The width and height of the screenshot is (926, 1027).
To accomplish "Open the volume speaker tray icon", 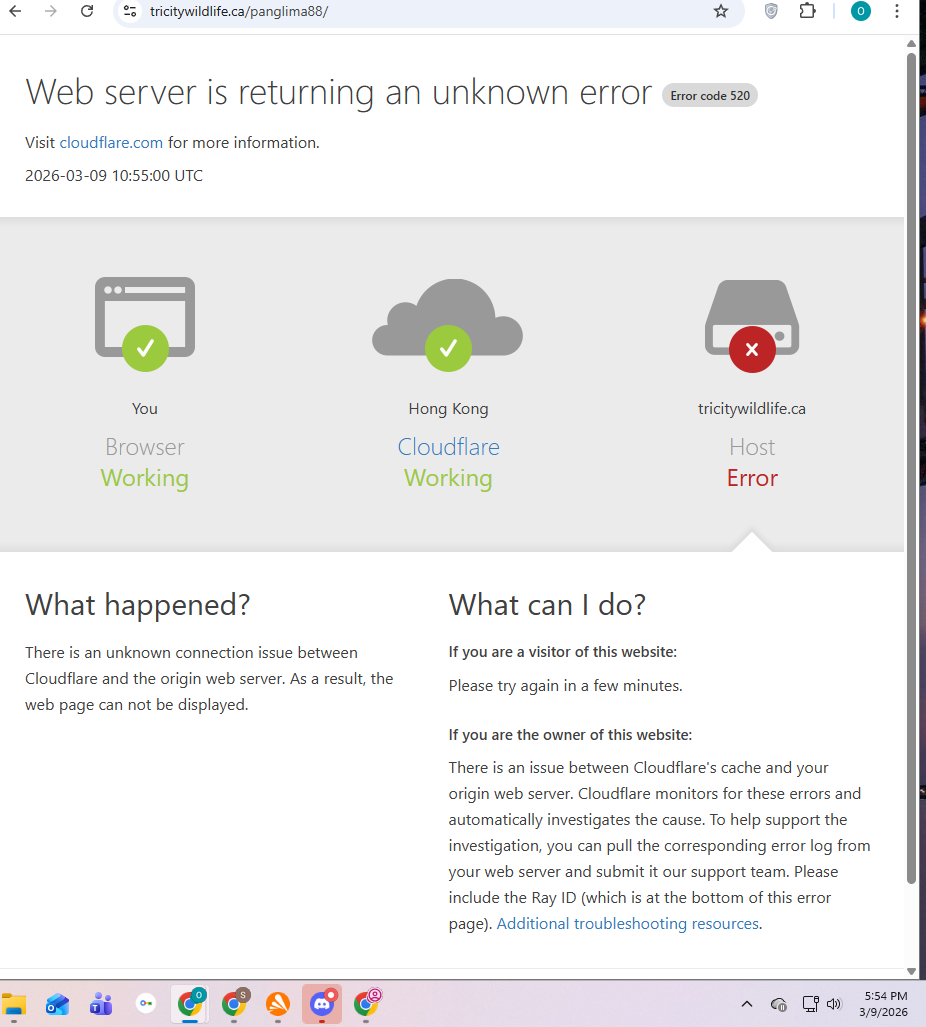I will [834, 1003].
